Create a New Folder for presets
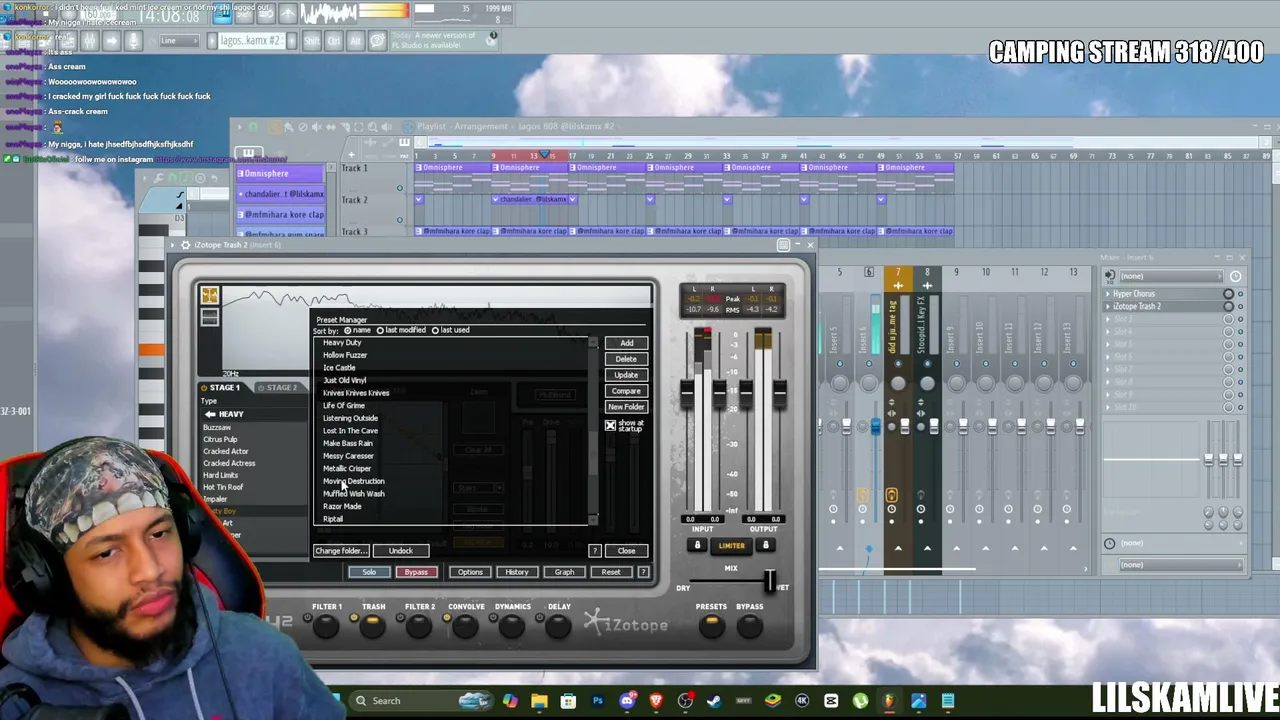The image size is (1280, 720). 626,407
